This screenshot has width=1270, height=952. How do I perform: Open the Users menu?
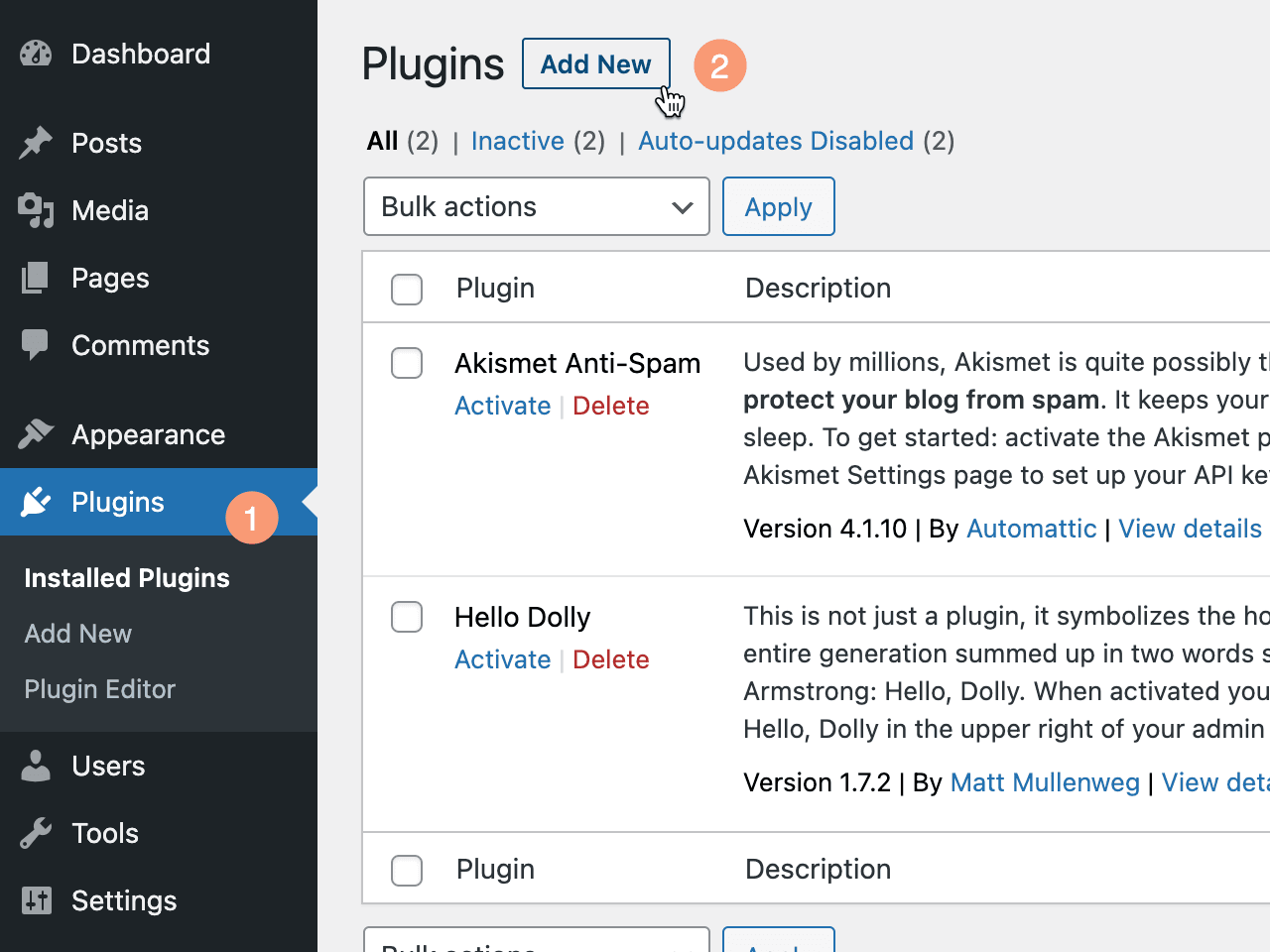(108, 766)
